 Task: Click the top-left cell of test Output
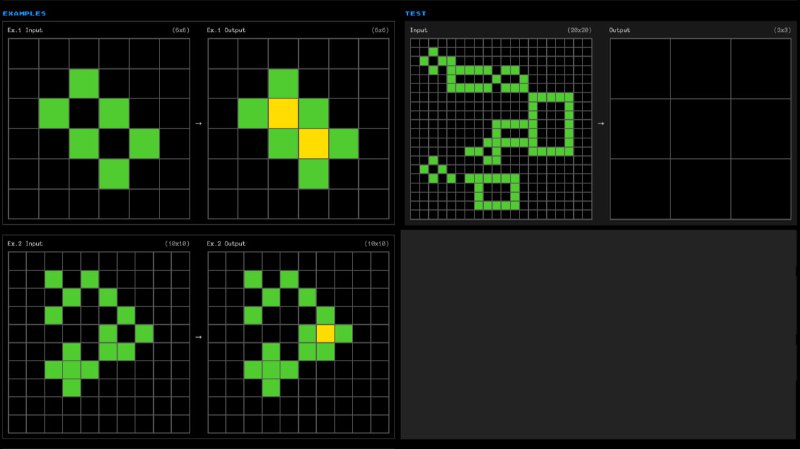640,68
